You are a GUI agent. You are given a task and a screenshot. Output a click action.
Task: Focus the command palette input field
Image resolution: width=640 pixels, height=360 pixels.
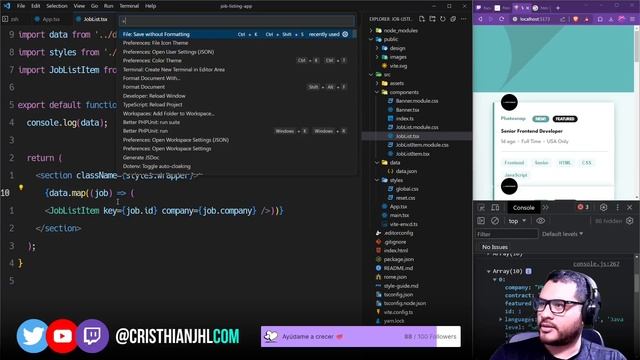[237, 21]
